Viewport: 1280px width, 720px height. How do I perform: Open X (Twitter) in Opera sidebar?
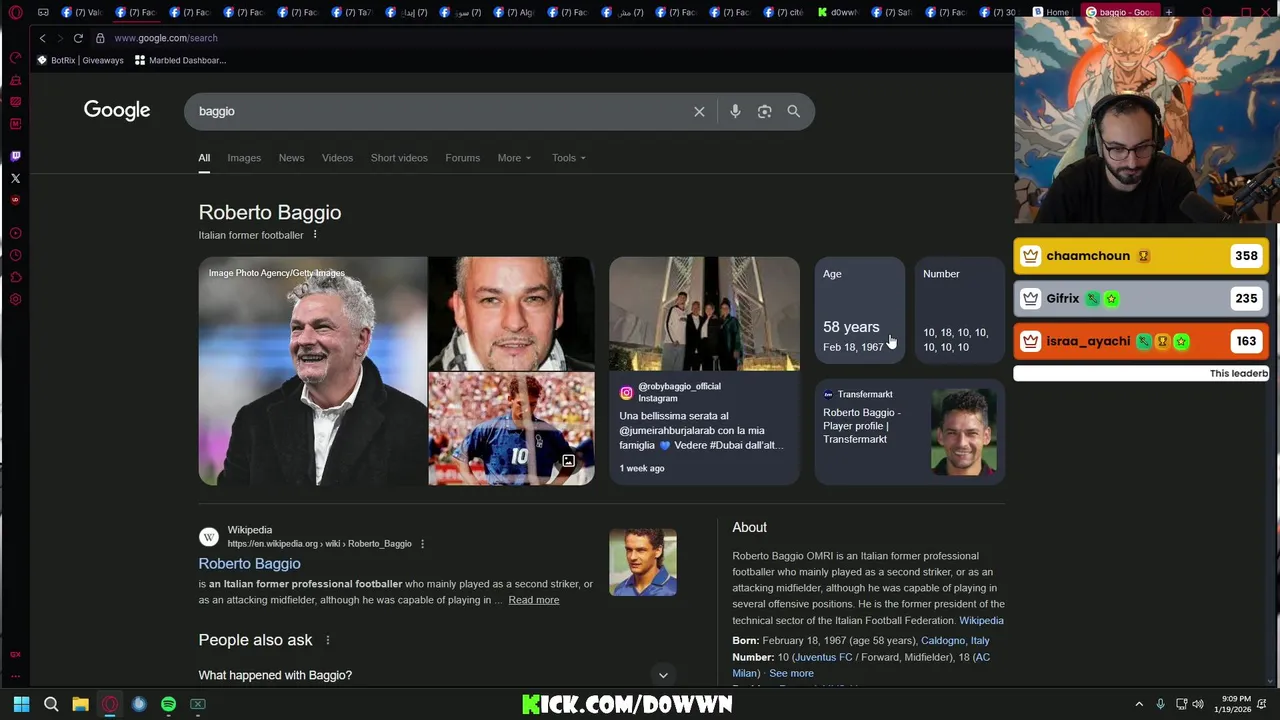tap(15, 178)
